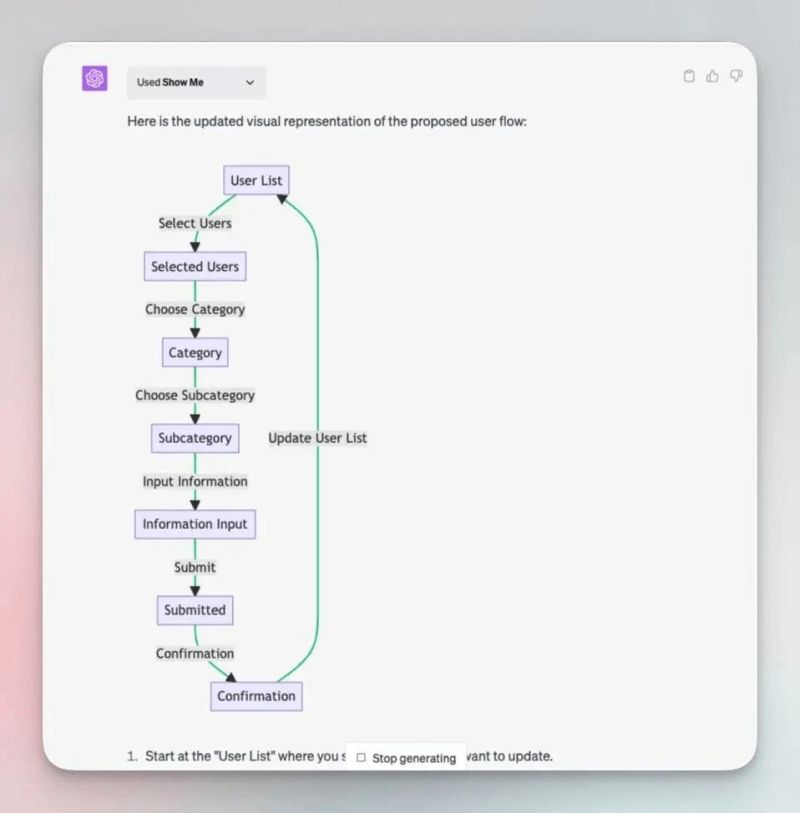Expand the Used Show Me chevron
The height and width of the screenshot is (813, 800).
[x=250, y=82]
